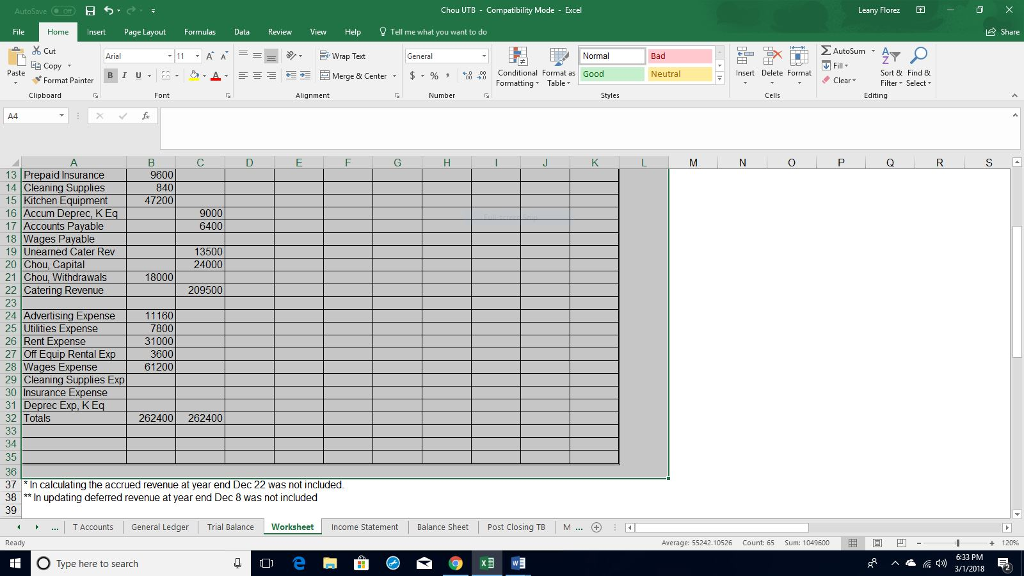Open the General number format dropdown
This screenshot has height=576, width=1024.
pos(484,56)
